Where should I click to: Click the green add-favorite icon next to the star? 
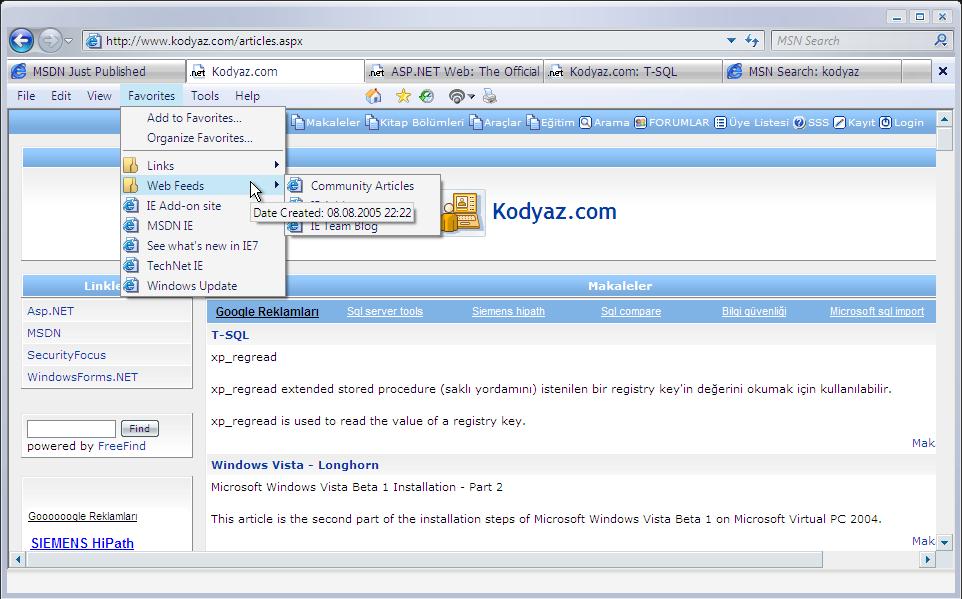pos(427,96)
